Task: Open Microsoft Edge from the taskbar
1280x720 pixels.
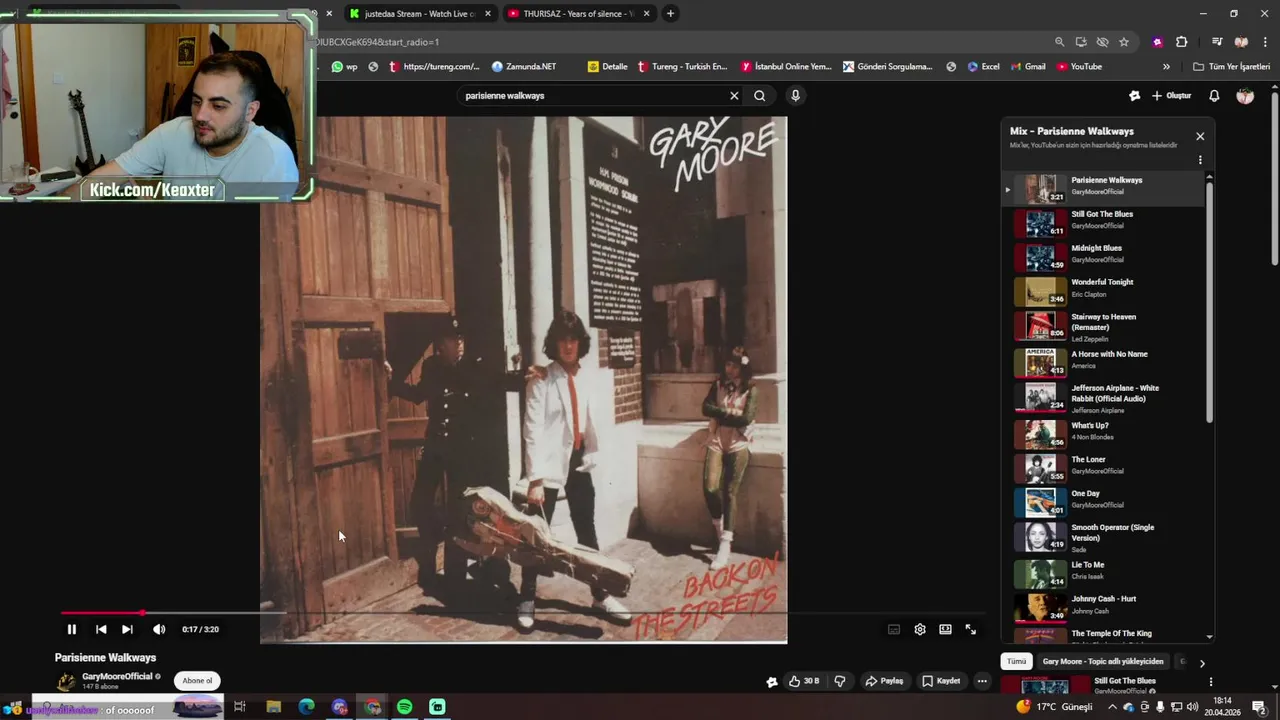Action: tap(306, 707)
